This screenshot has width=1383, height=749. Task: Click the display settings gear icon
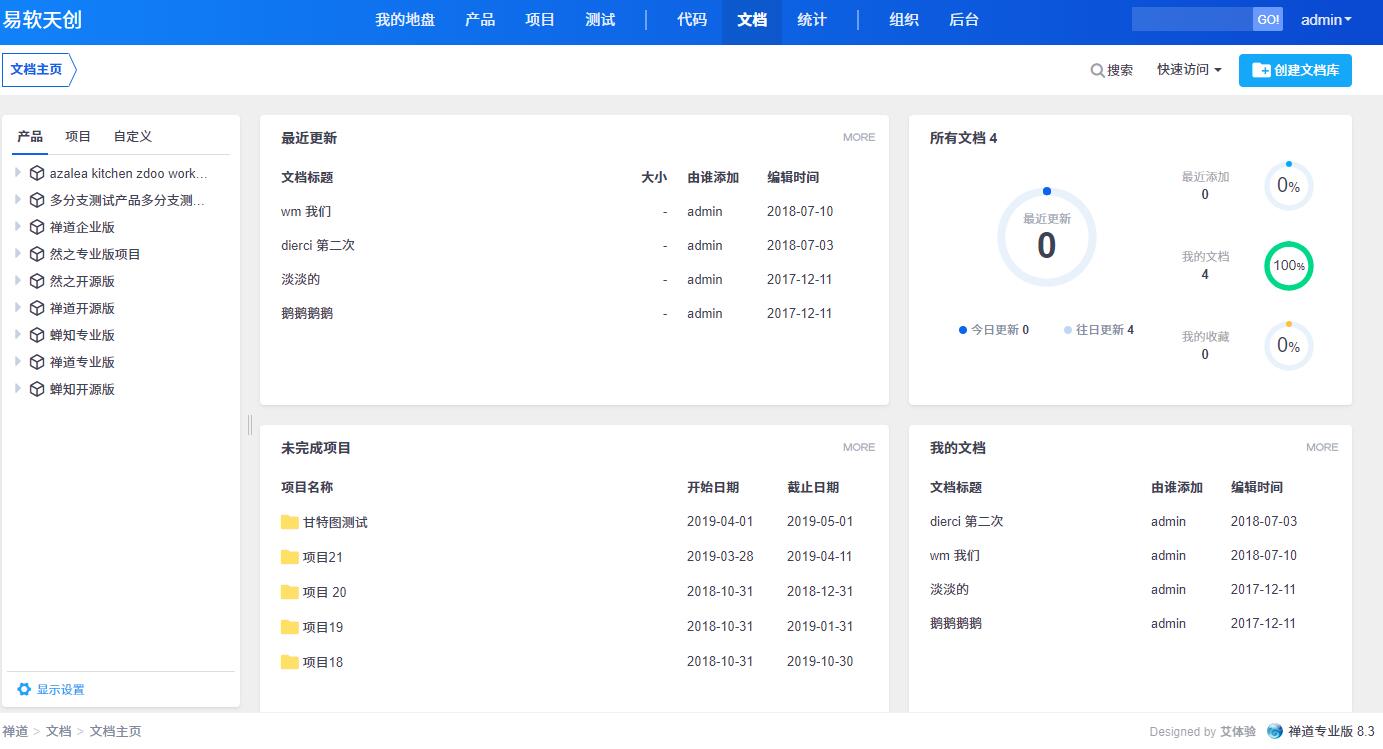tap(24, 689)
